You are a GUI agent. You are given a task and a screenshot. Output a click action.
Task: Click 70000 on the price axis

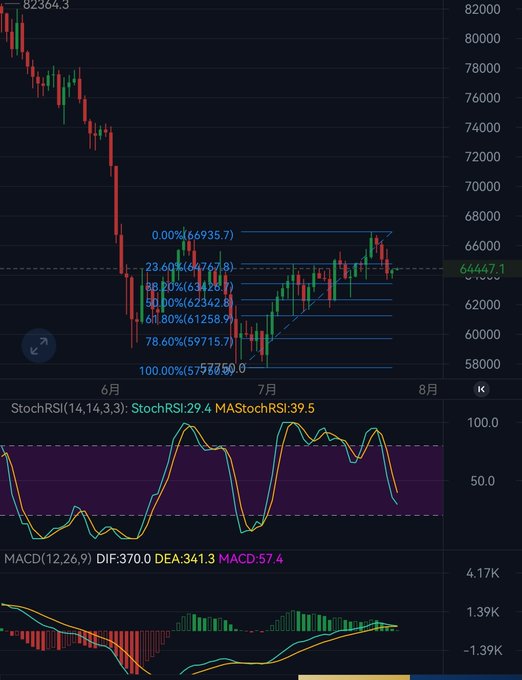[482, 186]
